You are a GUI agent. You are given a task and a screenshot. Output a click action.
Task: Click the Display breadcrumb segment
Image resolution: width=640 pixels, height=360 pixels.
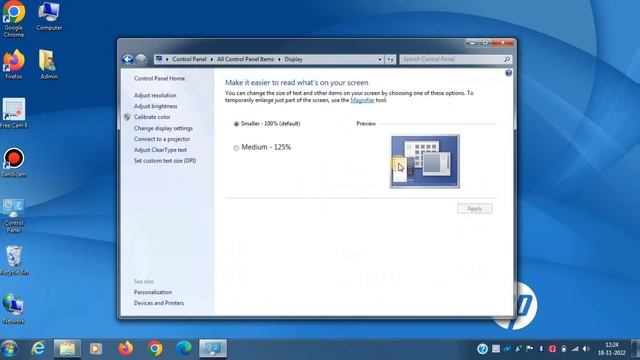pos(293,60)
